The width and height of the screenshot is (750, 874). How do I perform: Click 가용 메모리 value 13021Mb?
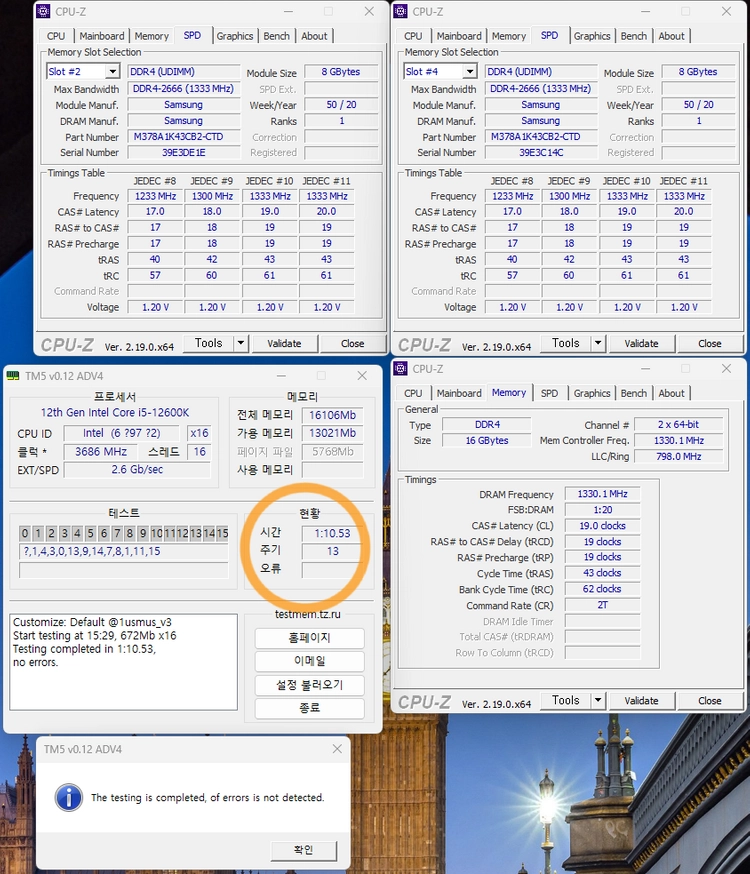point(333,433)
